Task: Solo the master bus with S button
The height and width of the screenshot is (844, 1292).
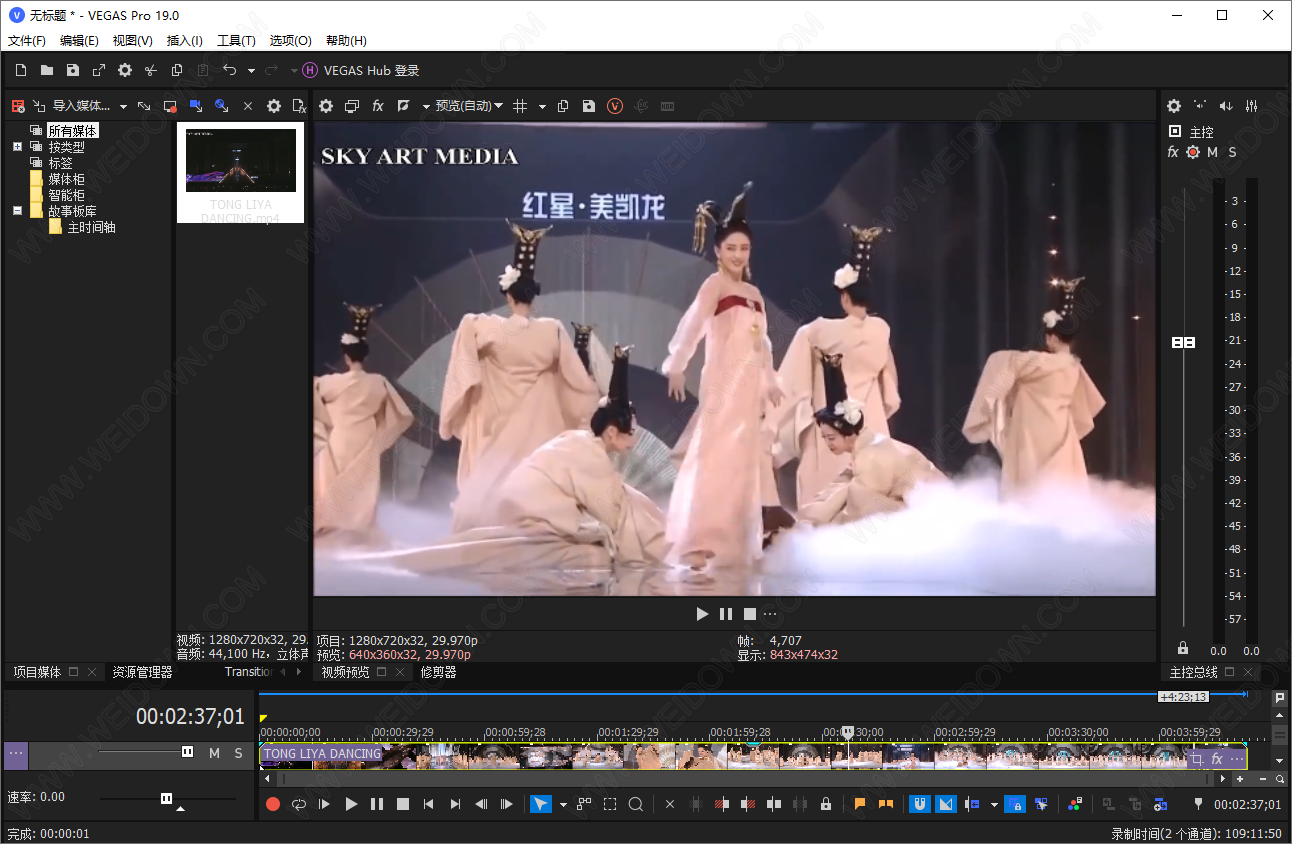Action: point(1232,152)
